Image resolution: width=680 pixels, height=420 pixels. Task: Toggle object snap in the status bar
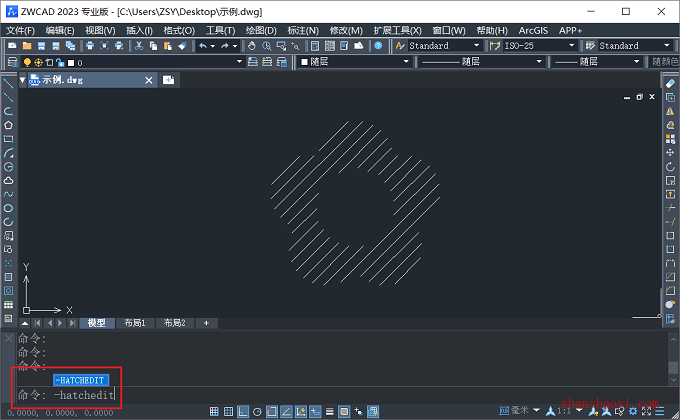click(x=272, y=411)
